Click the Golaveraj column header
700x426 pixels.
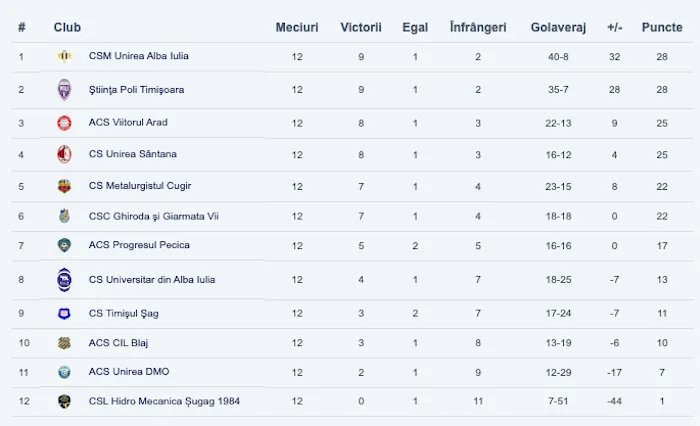(x=558, y=27)
